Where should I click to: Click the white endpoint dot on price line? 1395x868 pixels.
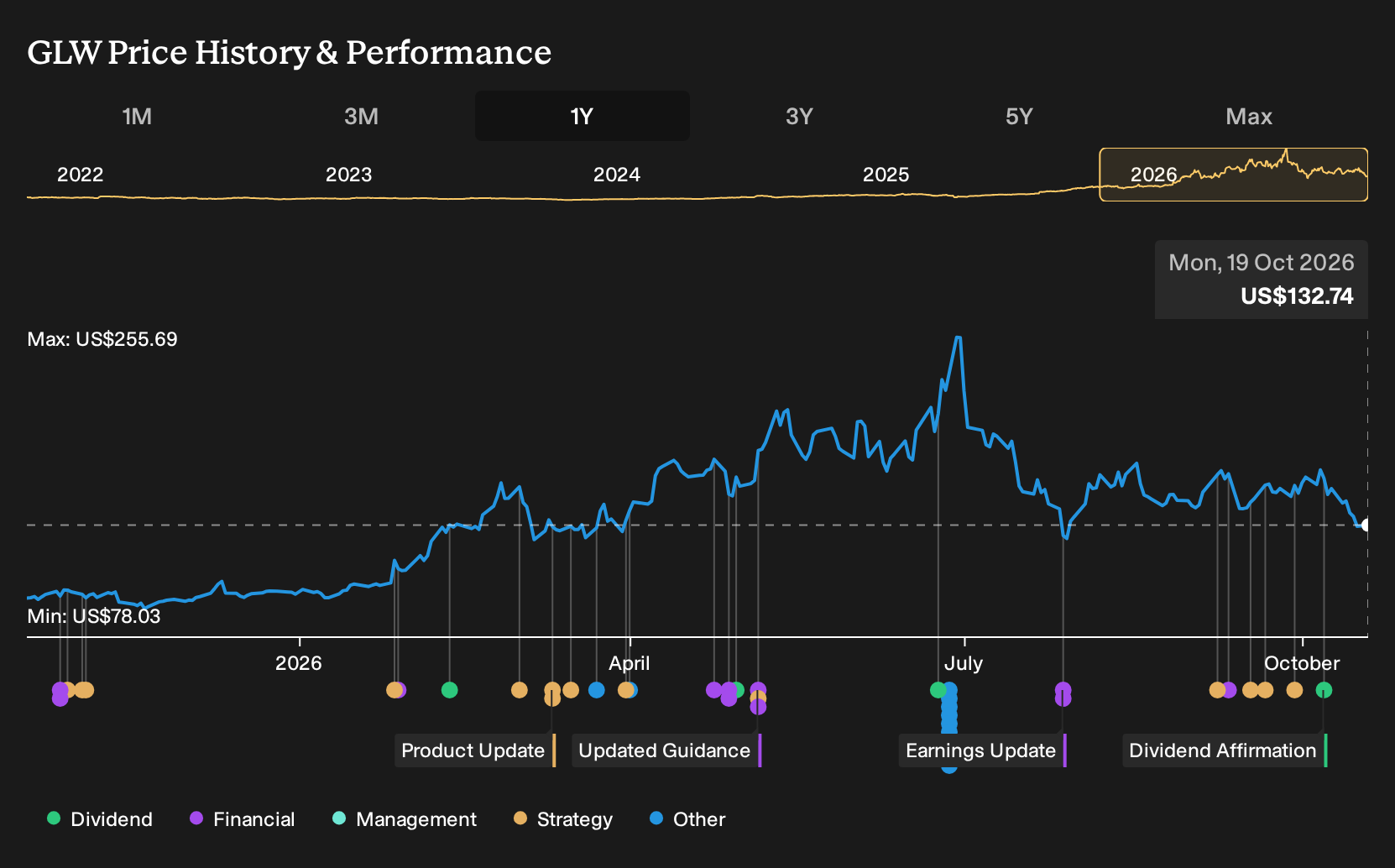1366,526
